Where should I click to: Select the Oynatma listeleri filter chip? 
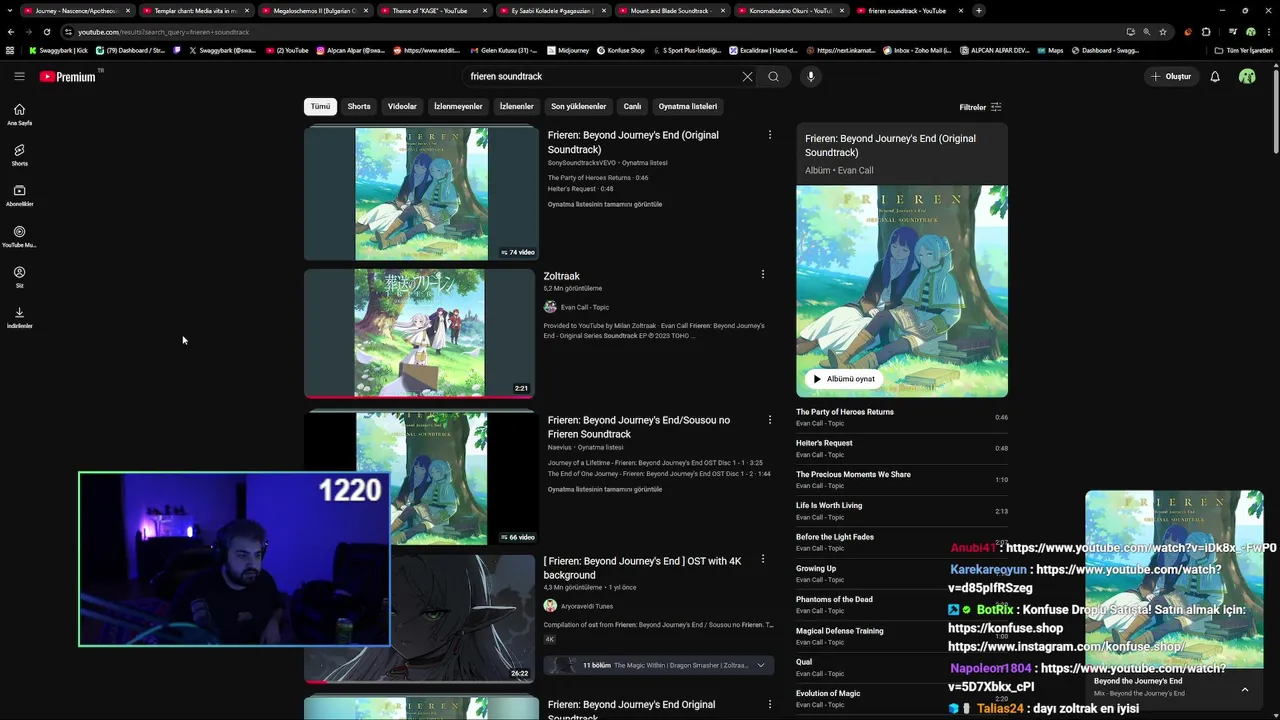point(688,106)
